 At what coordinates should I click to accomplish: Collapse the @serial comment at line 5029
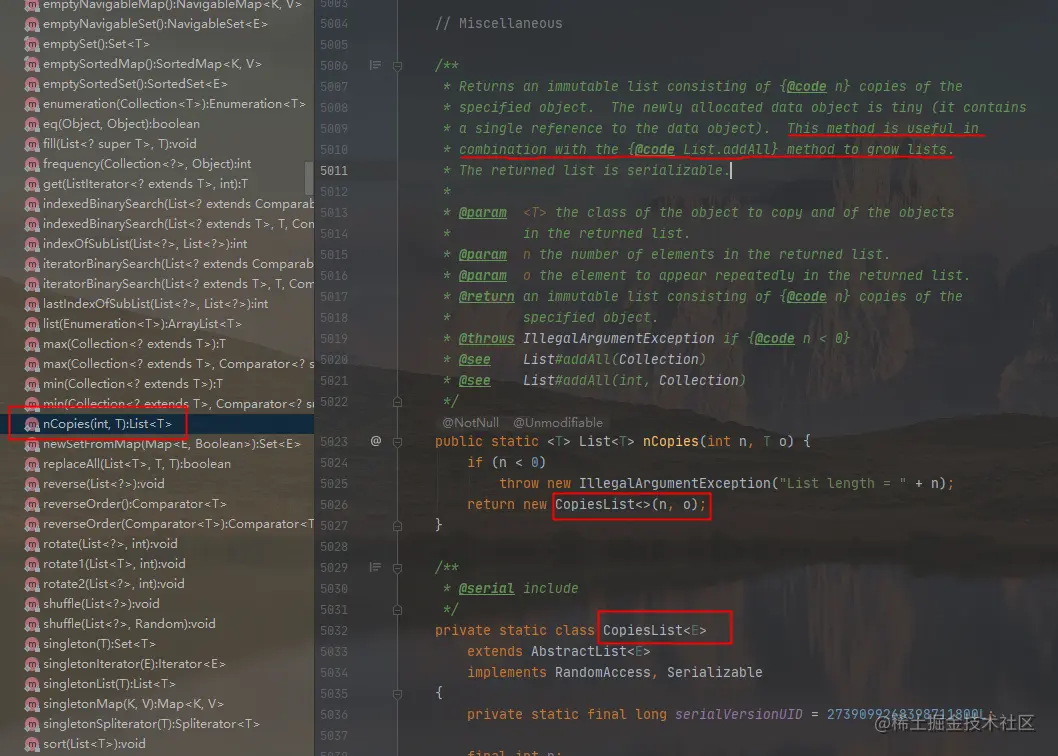click(x=397, y=568)
